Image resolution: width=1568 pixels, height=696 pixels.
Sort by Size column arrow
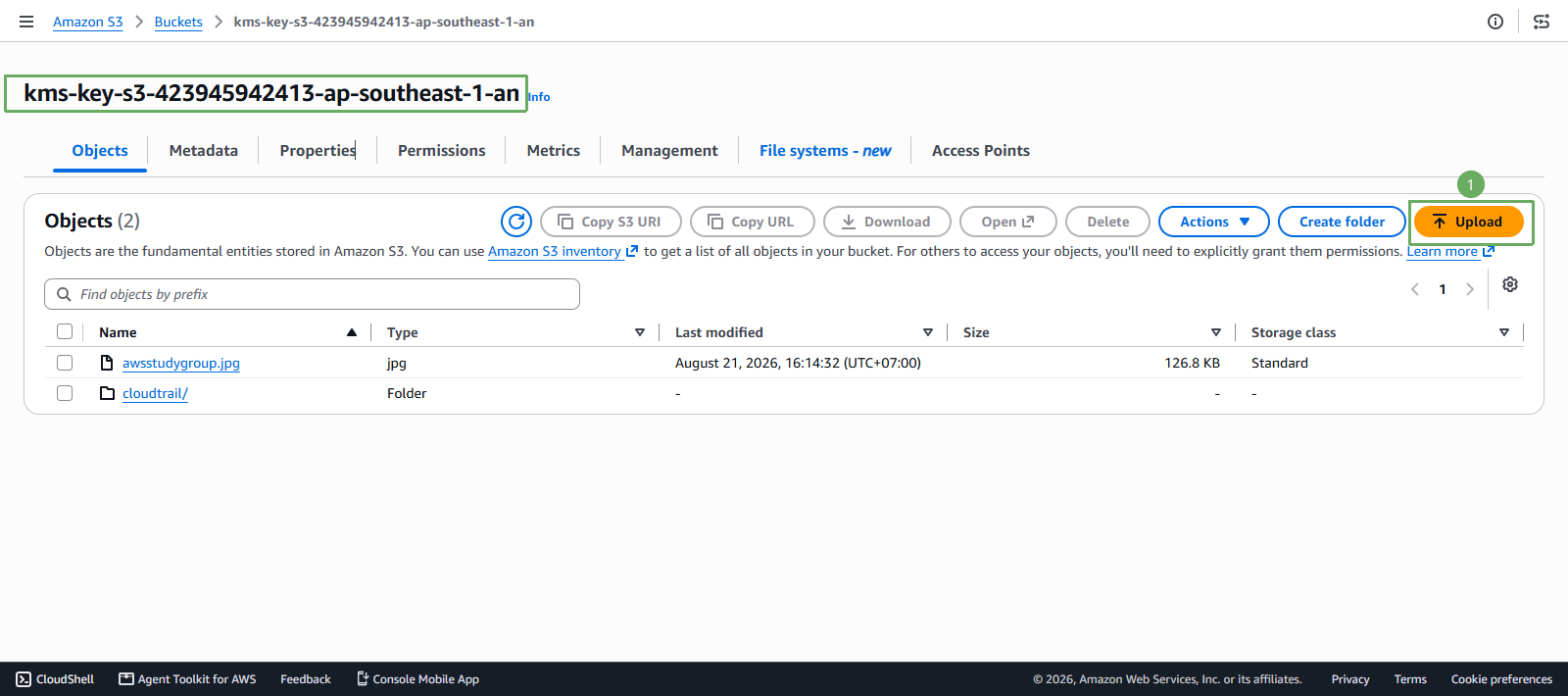tap(1216, 332)
